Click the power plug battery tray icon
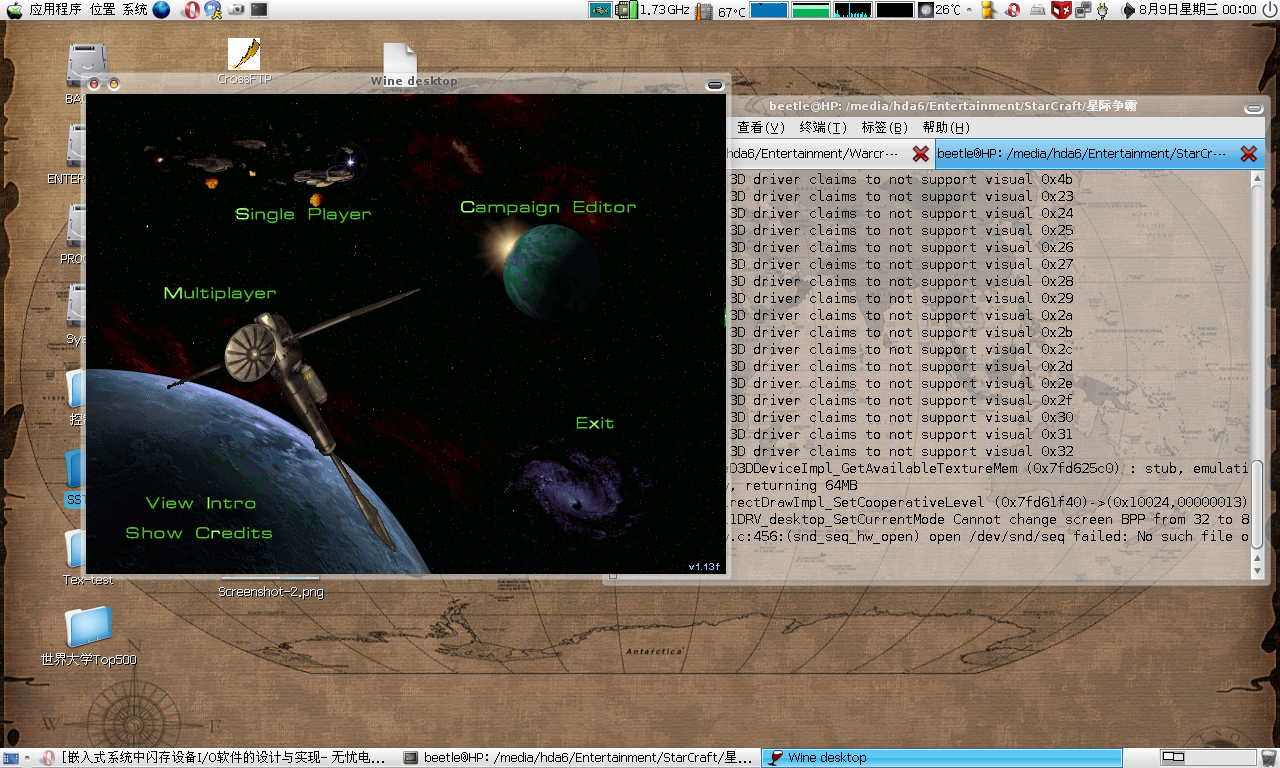This screenshot has width=1280, height=768. [x=1103, y=10]
